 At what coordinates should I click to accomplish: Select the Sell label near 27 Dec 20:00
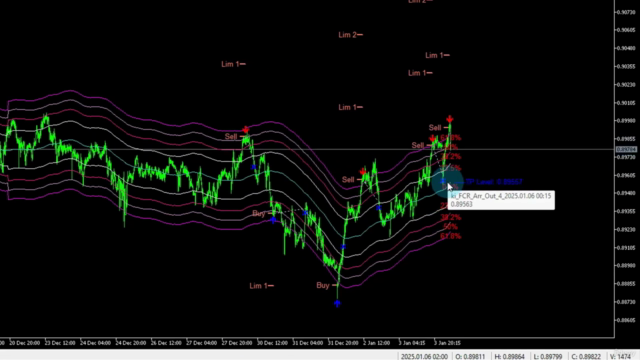click(231, 136)
